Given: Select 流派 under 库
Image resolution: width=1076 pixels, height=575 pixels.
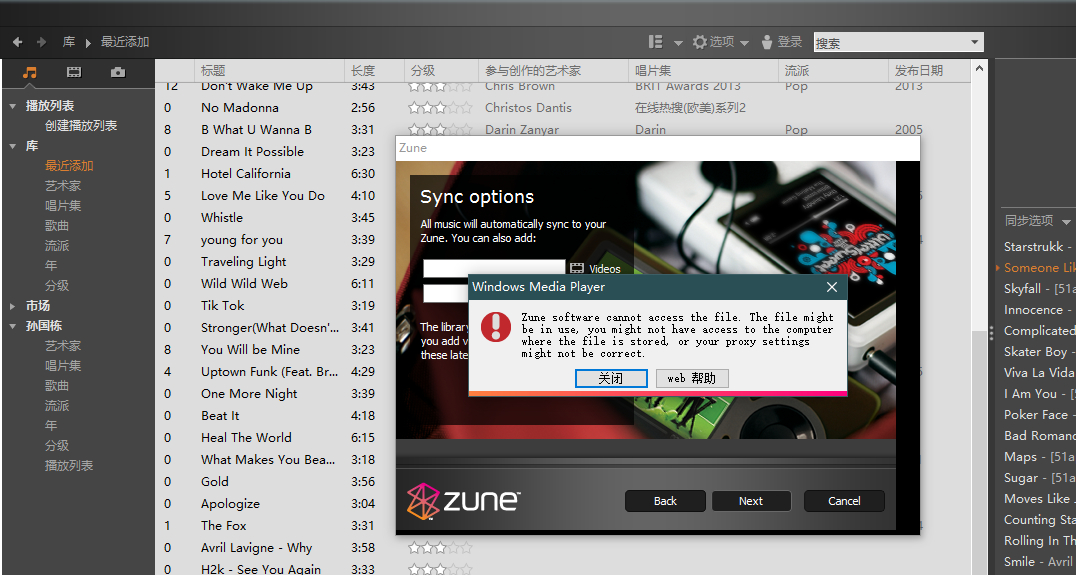Looking at the screenshot, I should (x=57, y=245).
